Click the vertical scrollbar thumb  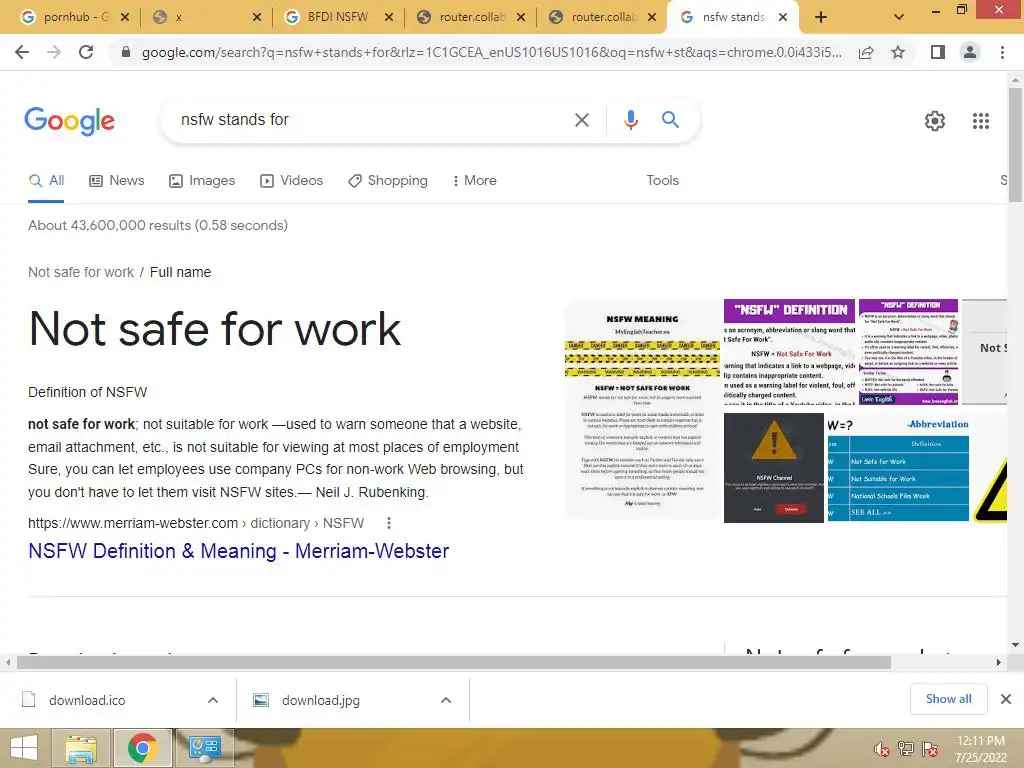tap(1016, 145)
